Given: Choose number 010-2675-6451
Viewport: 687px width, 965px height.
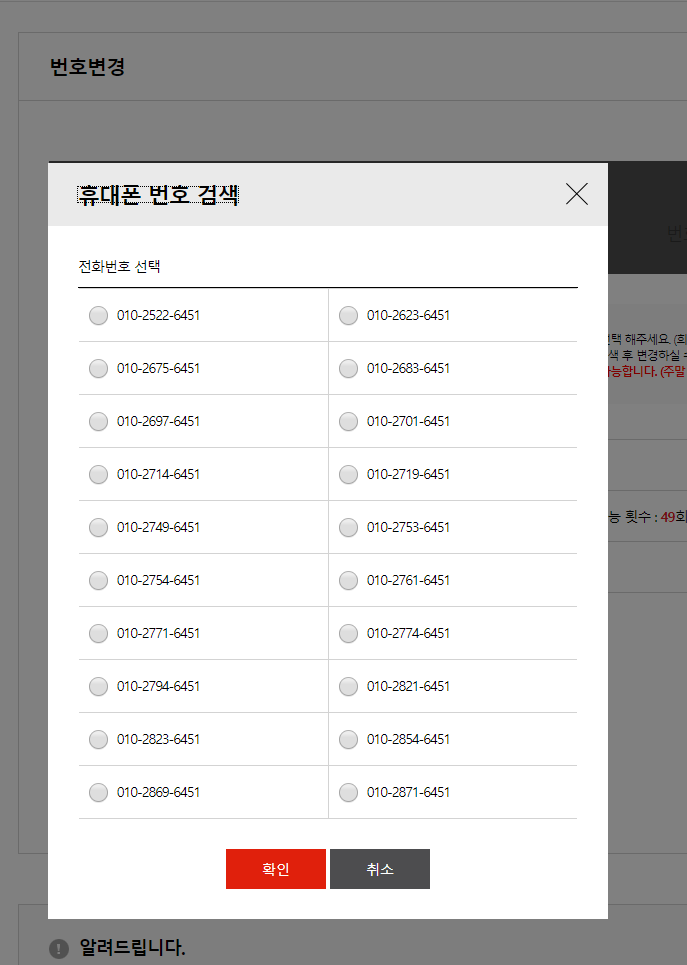Looking at the screenshot, I should click(x=99, y=369).
